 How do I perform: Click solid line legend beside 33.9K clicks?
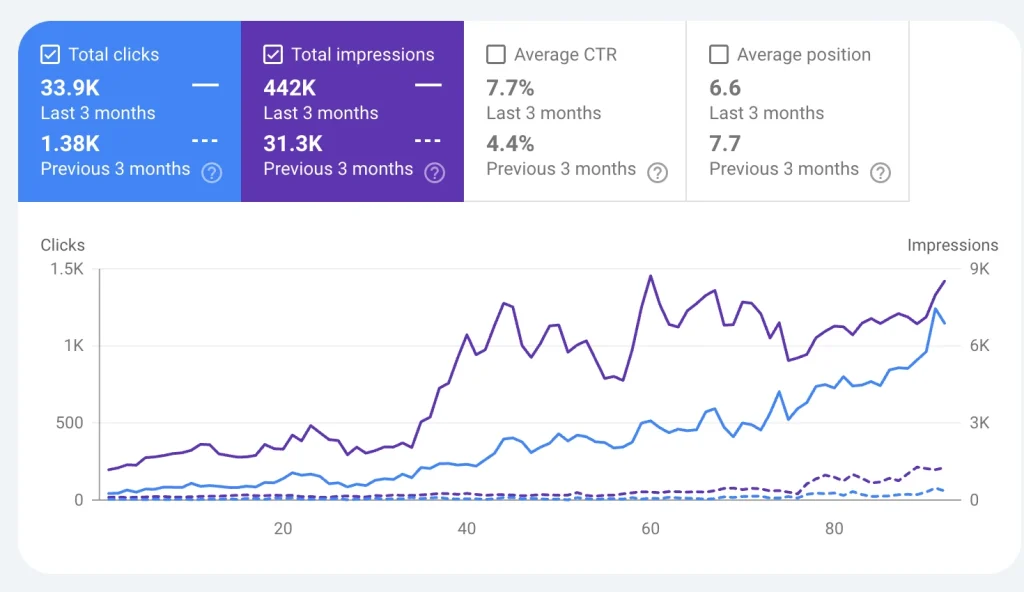click(x=205, y=86)
